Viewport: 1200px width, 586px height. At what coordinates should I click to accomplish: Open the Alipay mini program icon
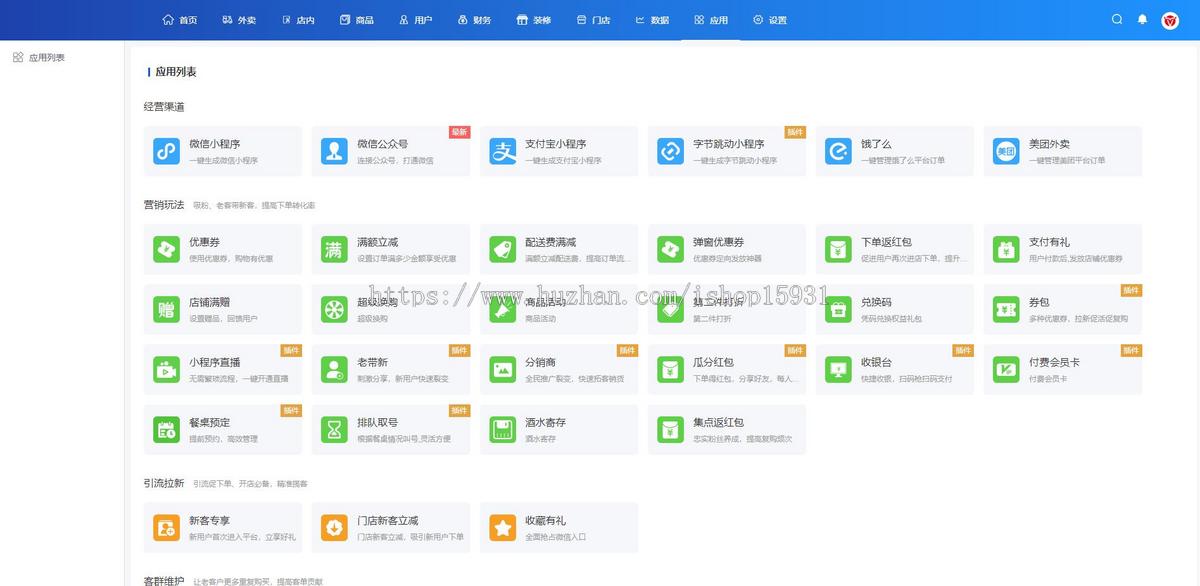[502, 151]
